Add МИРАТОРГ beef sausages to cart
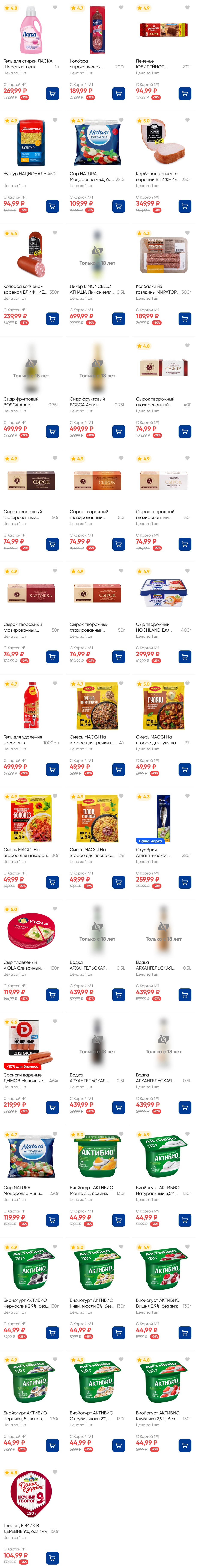 (185, 319)
